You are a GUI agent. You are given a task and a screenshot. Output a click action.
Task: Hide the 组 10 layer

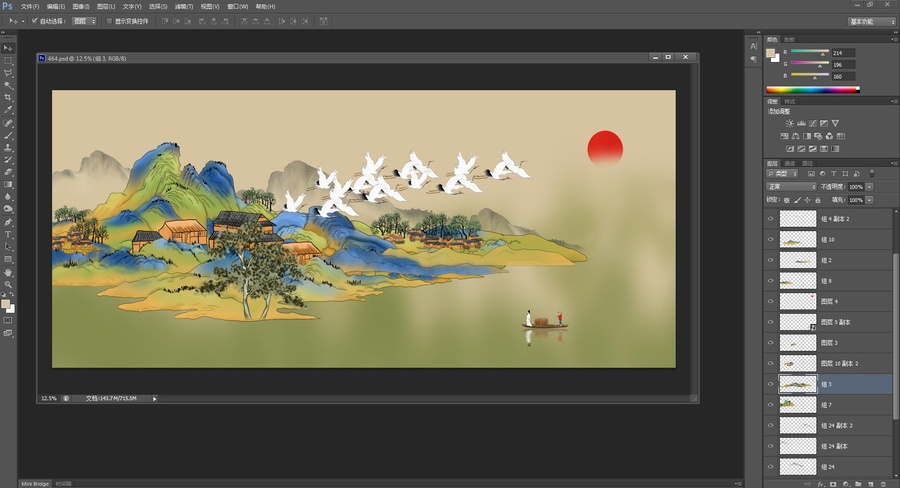coord(771,239)
